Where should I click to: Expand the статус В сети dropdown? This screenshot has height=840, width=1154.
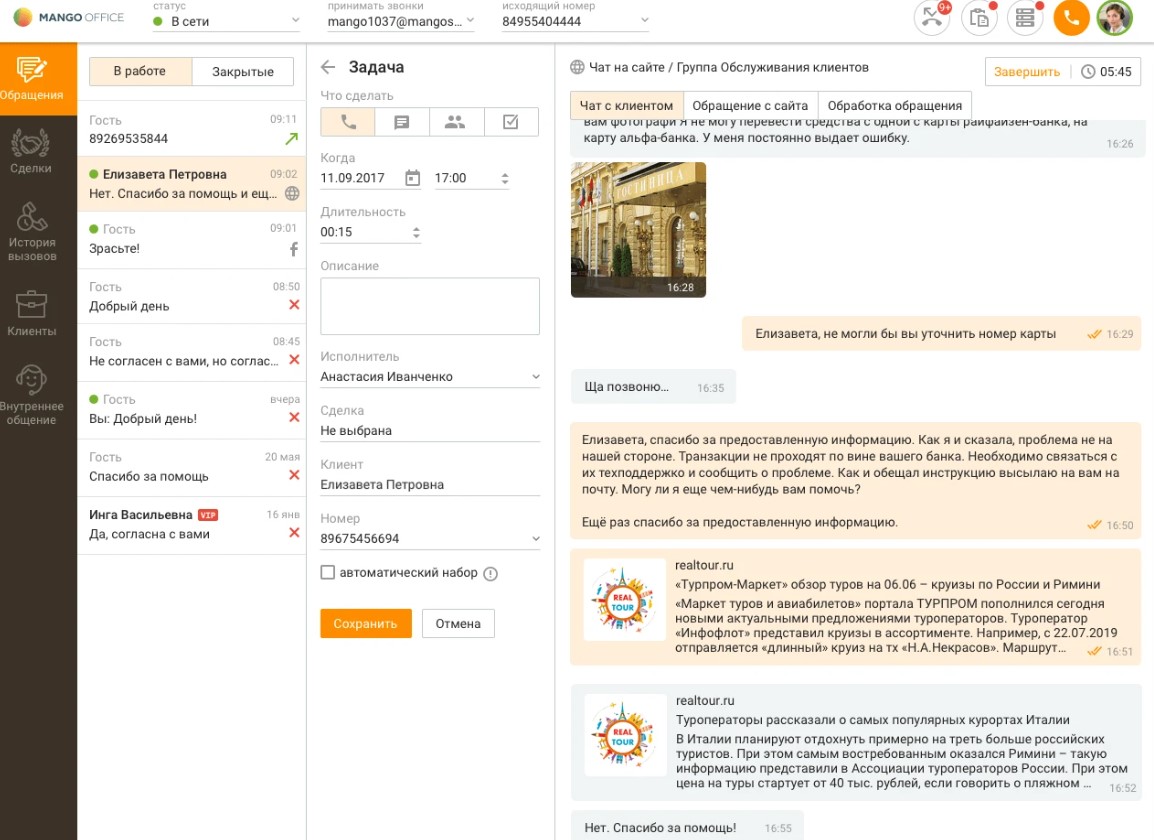pyautogui.click(x=226, y=21)
